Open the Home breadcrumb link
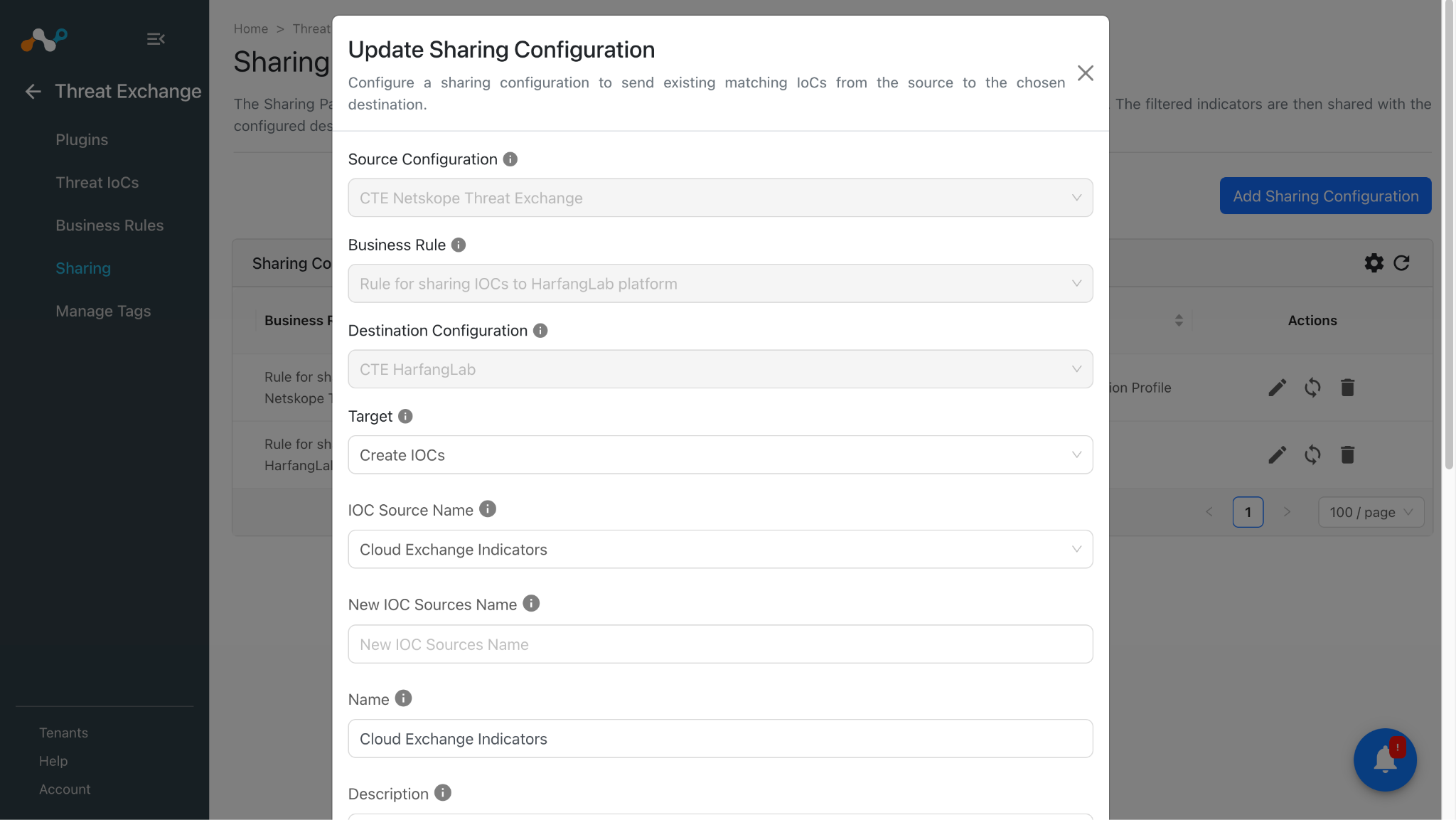1456x820 pixels. [x=251, y=29]
